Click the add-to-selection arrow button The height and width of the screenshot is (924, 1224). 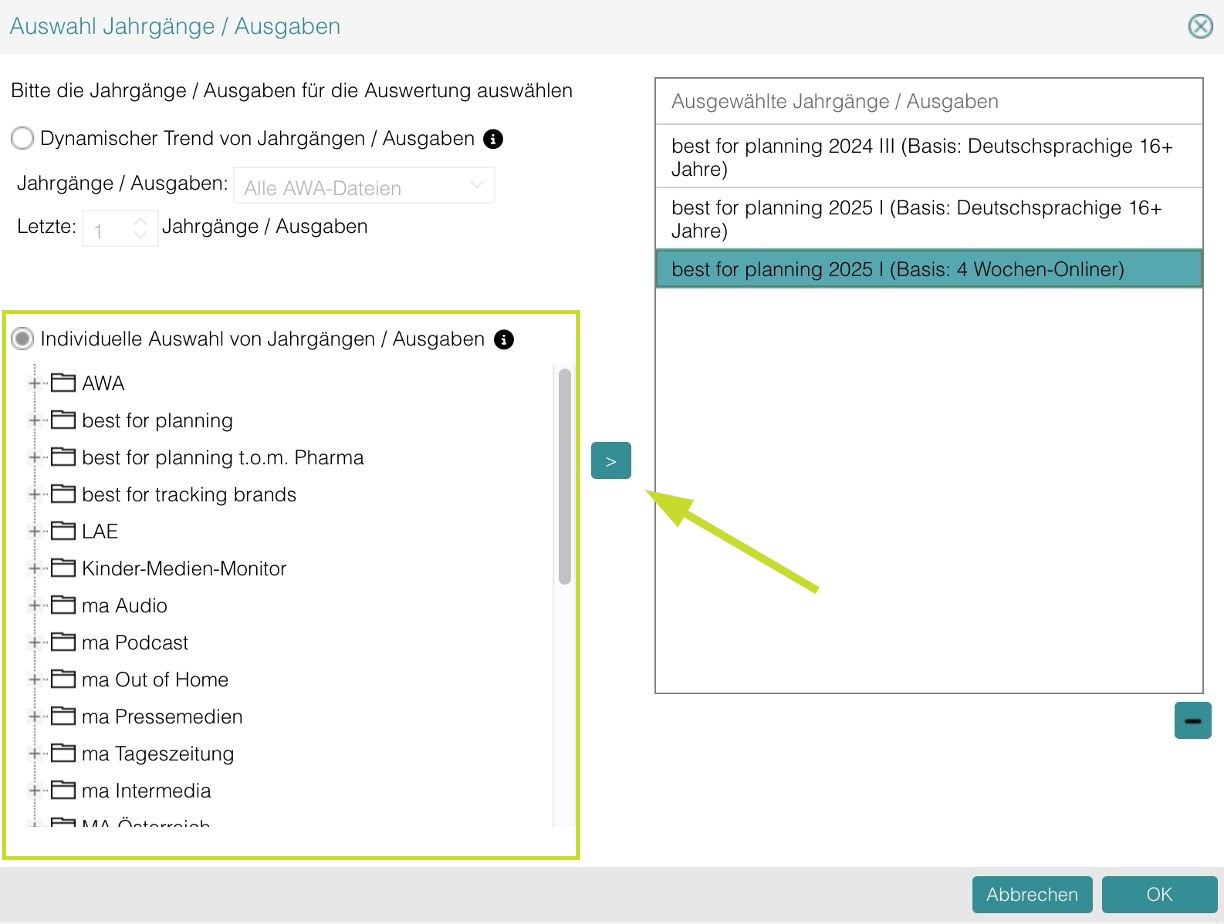(x=610, y=461)
